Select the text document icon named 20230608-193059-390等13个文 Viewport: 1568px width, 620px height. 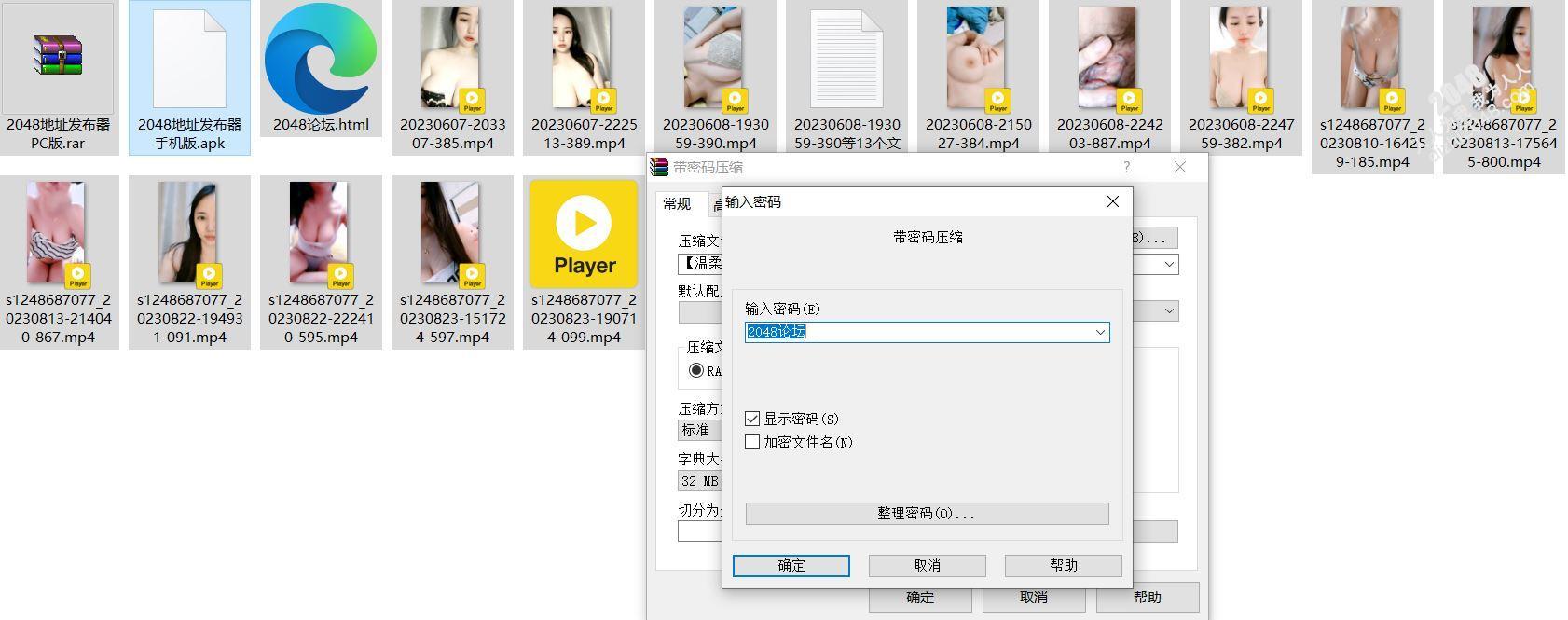[846, 58]
